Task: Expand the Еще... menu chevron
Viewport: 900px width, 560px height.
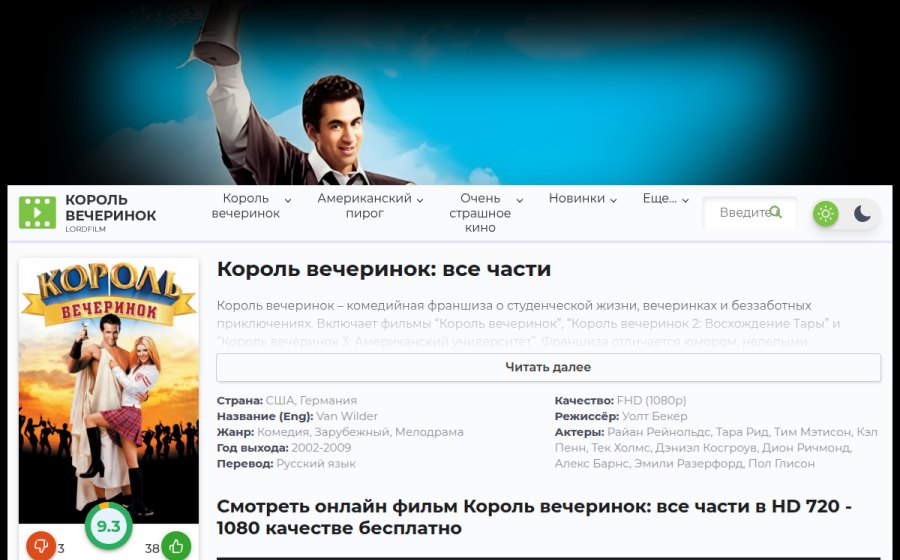Action: point(685,200)
